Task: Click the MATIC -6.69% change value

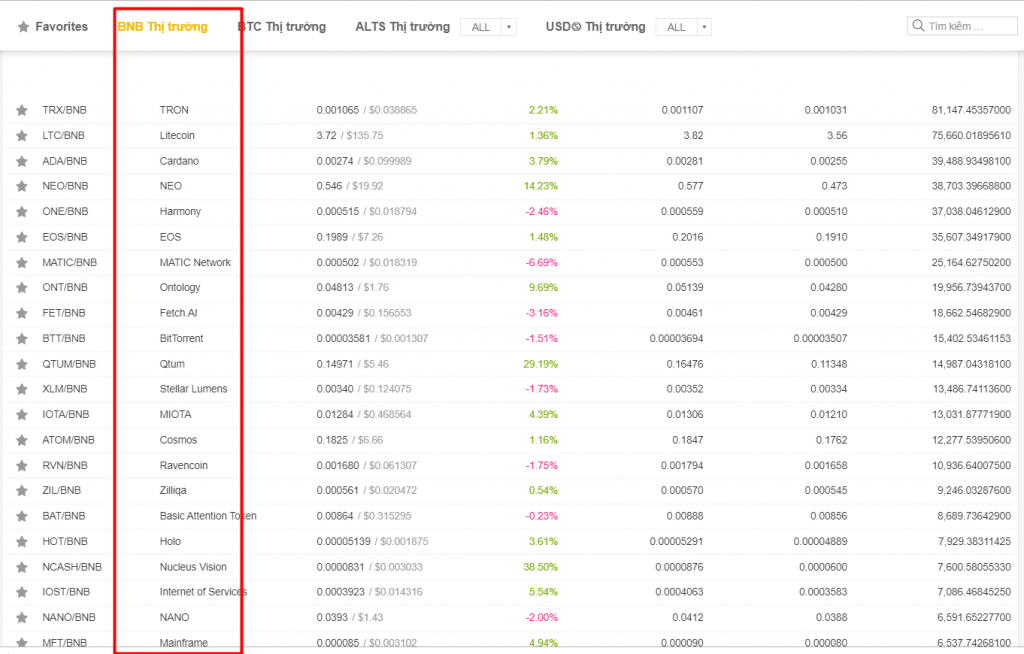Action: click(x=541, y=262)
